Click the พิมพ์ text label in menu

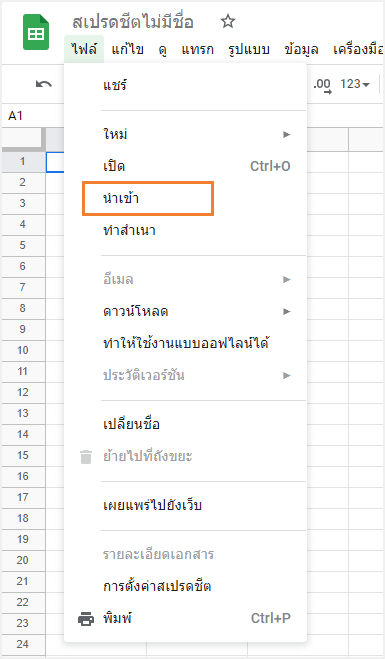click(117, 619)
